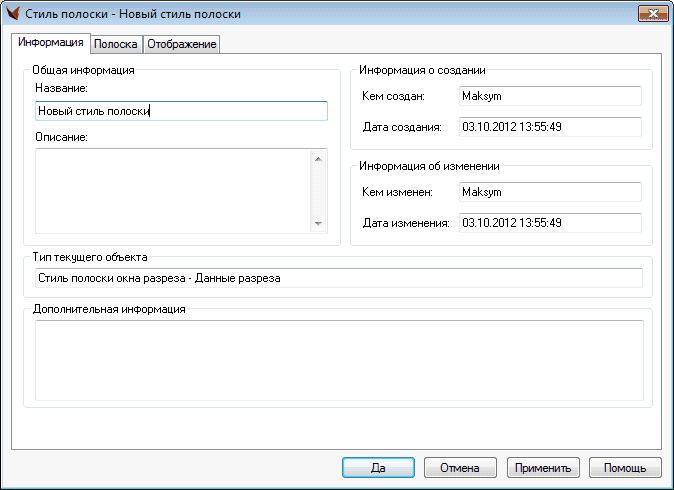The height and width of the screenshot is (490, 674).
Task: Click the application icon in the title bar
Action: (x=14, y=15)
